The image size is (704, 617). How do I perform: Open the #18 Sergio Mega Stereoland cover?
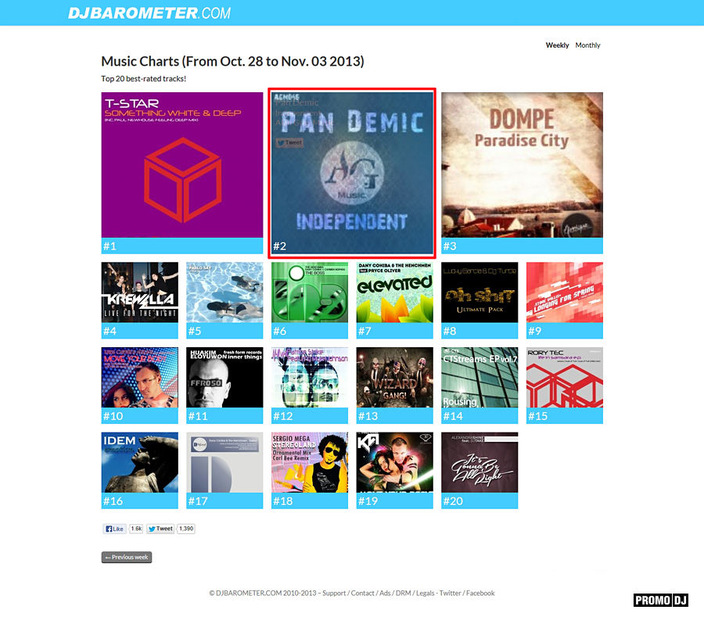click(310, 470)
